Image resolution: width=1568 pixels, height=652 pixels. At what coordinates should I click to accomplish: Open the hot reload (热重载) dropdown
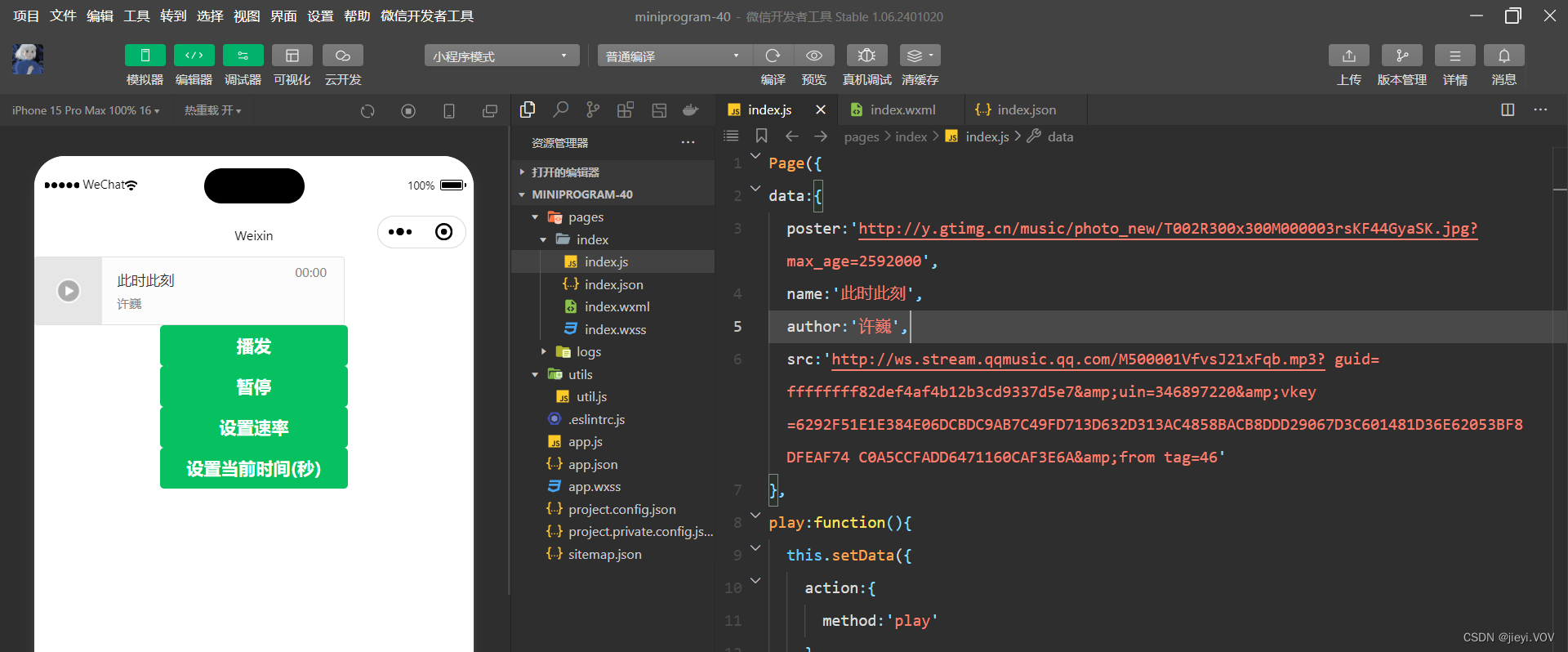tap(212, 110)
